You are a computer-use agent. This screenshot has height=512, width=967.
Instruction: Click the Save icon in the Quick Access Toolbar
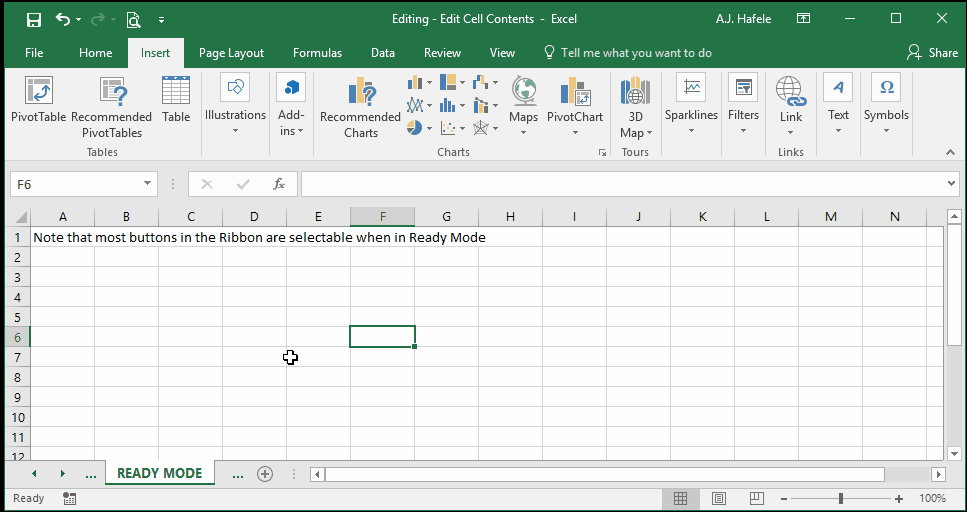(x=35, y=19)
